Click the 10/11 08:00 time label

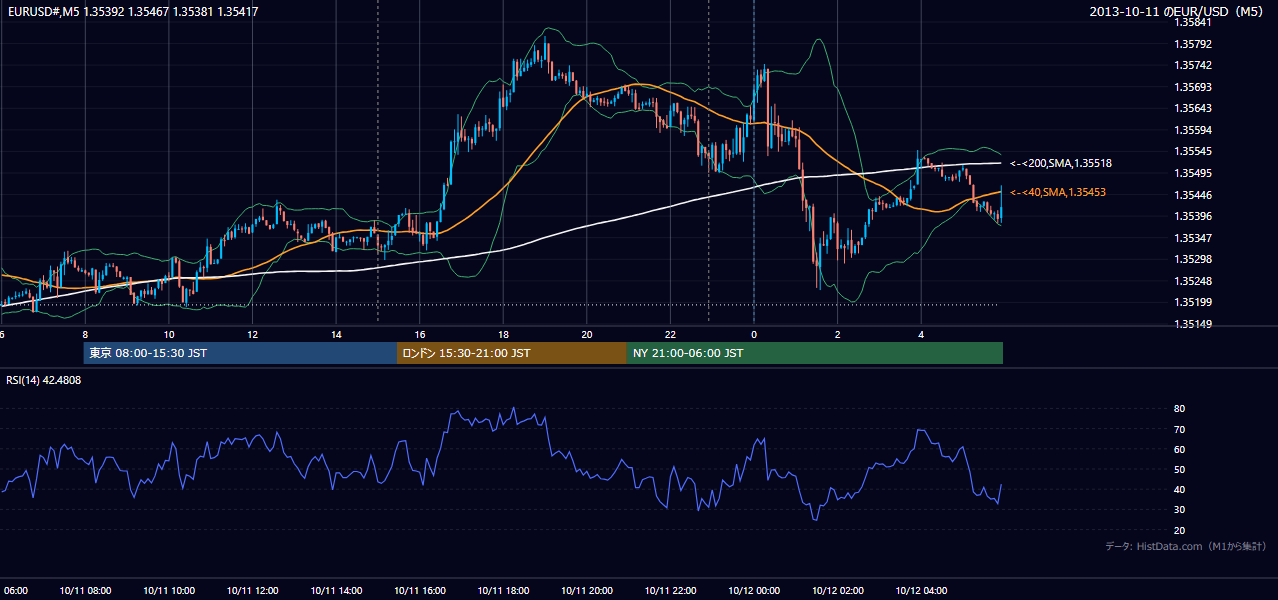85,591
